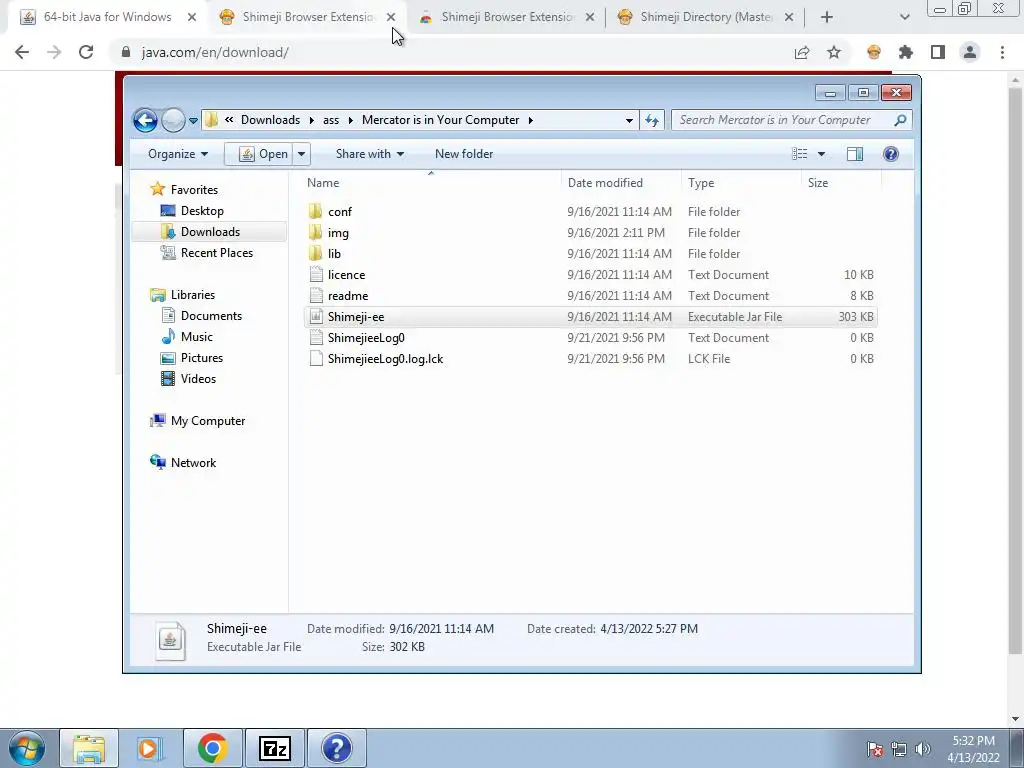1024x768 pixels.
Task: Click the Chrome back arrow
Action: 22,52
